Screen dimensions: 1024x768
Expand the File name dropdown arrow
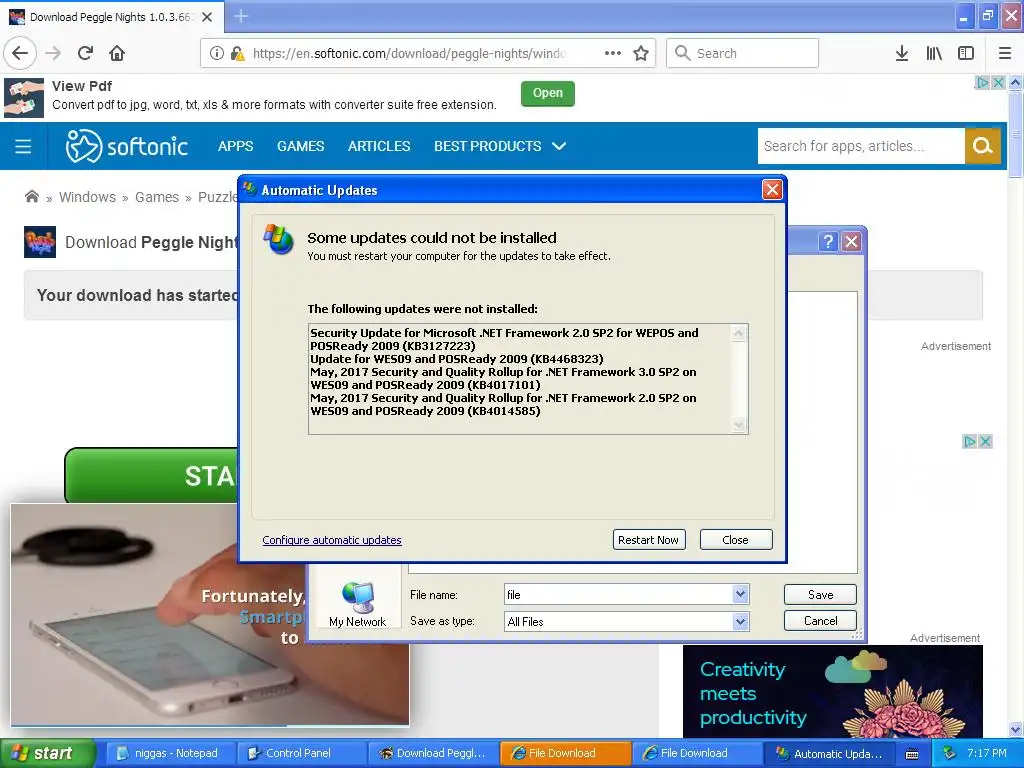tap(740, 594)
